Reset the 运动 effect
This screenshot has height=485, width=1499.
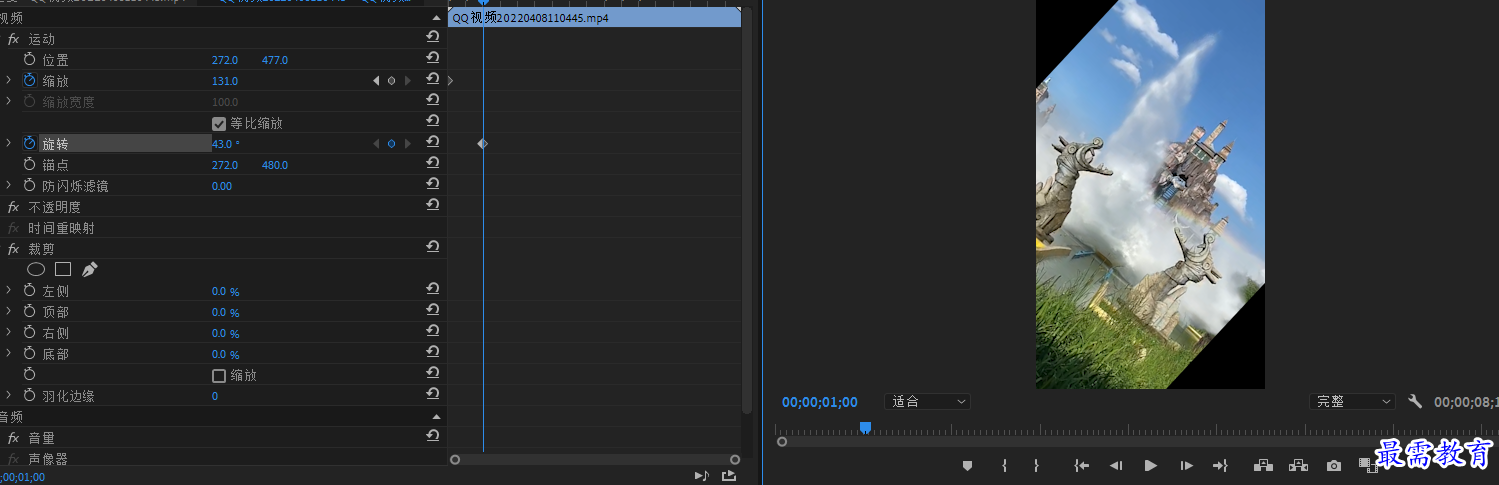(x=432, y=38)
